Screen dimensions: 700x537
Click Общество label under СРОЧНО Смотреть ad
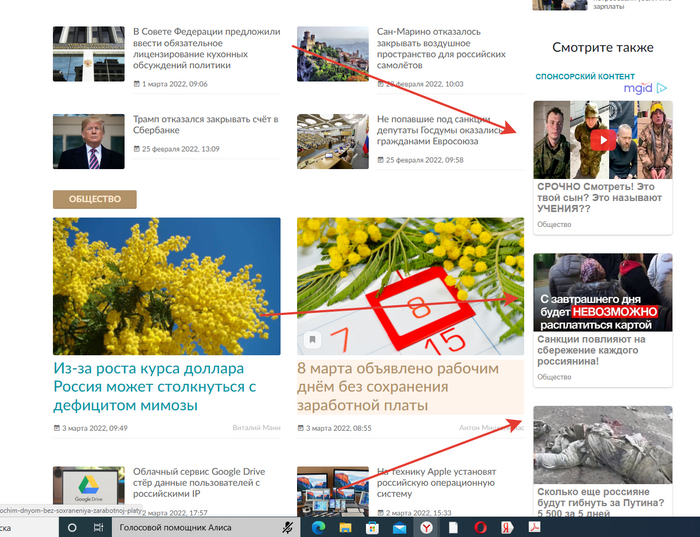pyautogui.click(x=554, y=225)
